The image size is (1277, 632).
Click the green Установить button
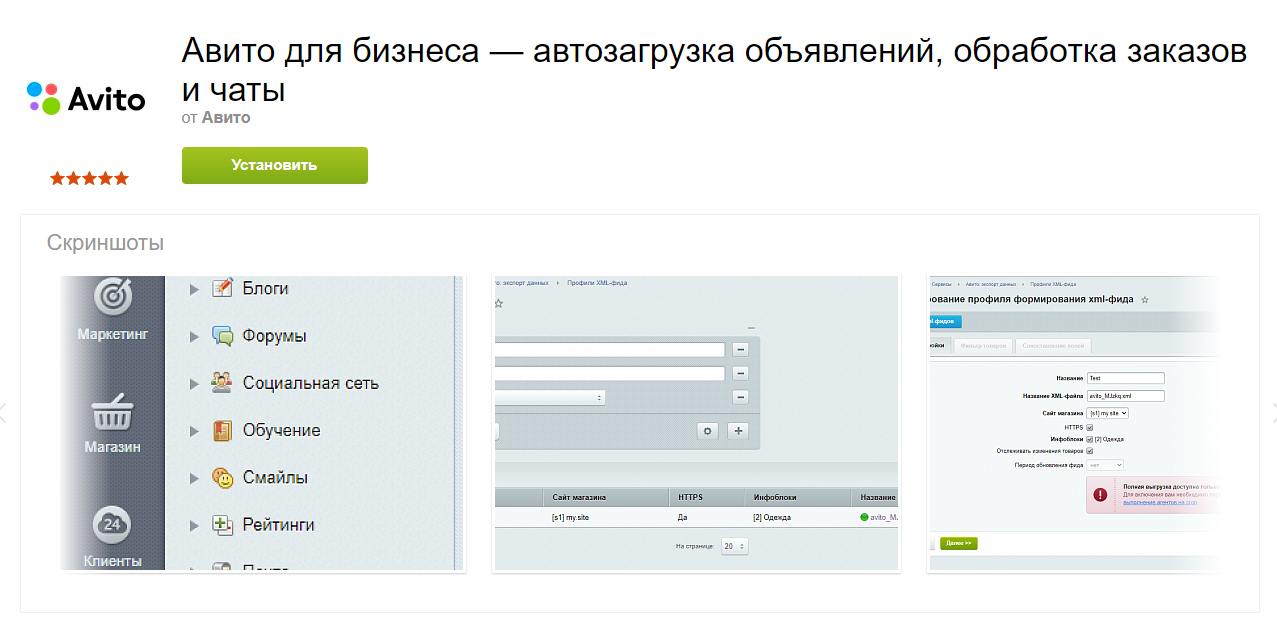[274, 165]
